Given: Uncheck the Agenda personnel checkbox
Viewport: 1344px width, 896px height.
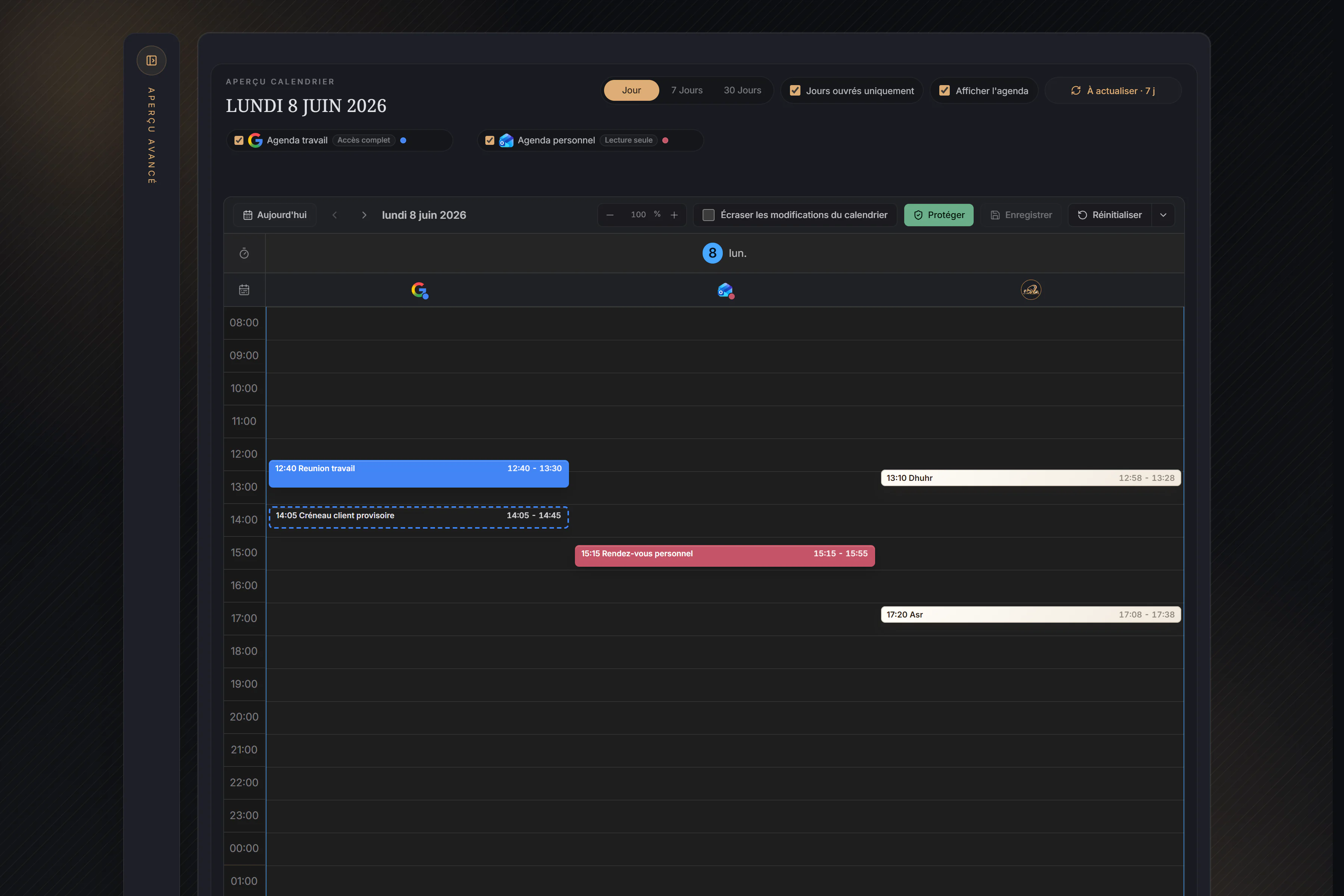Looking at the screenshot, I should pyautogui.click(x=490, y=141).
